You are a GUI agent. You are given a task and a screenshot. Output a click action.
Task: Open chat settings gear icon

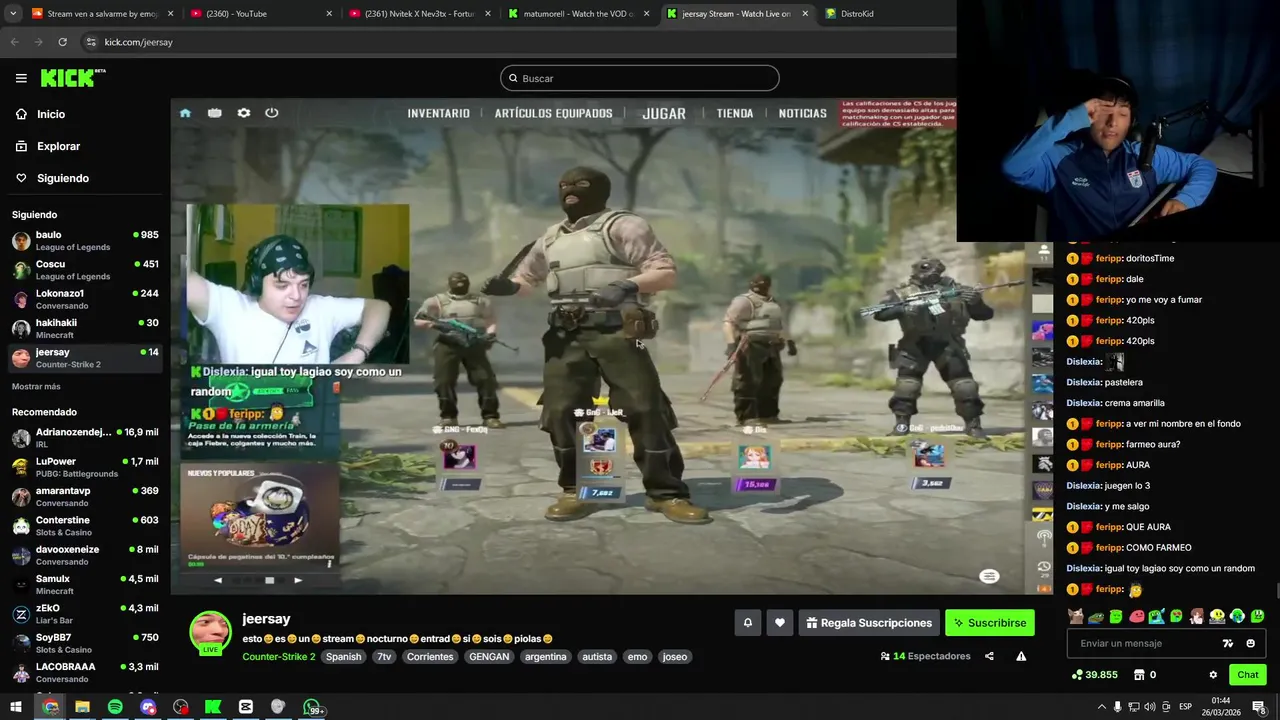(x=1213, y=675)
